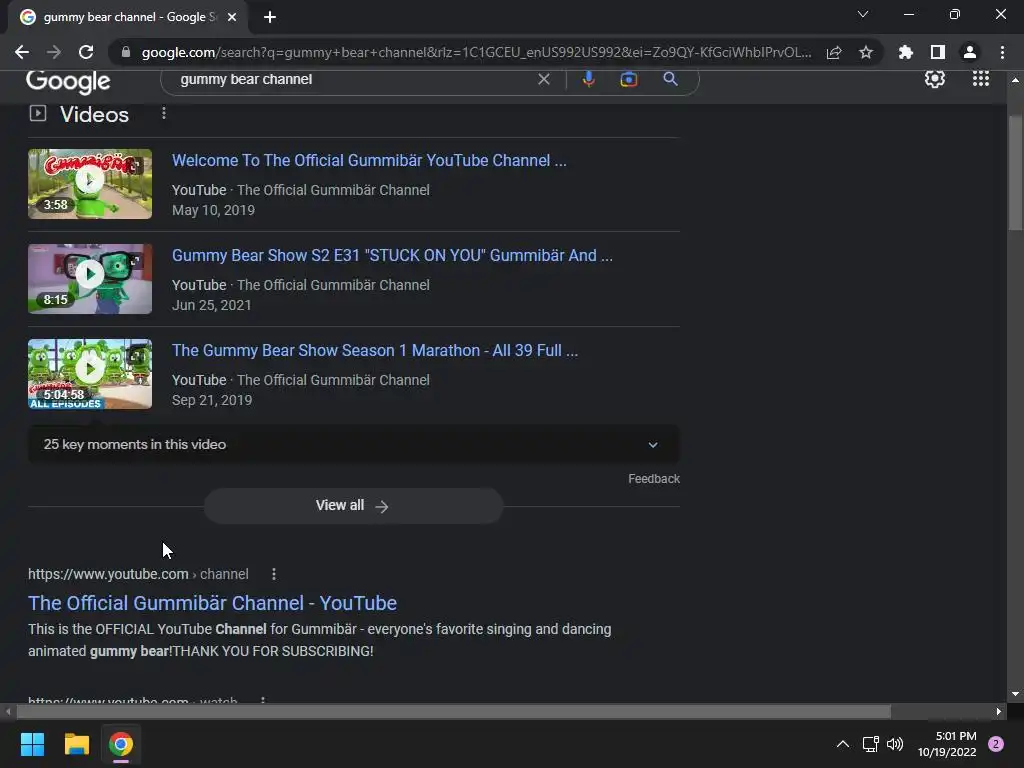Click the youtube.com channel URL text

[138, 574]
